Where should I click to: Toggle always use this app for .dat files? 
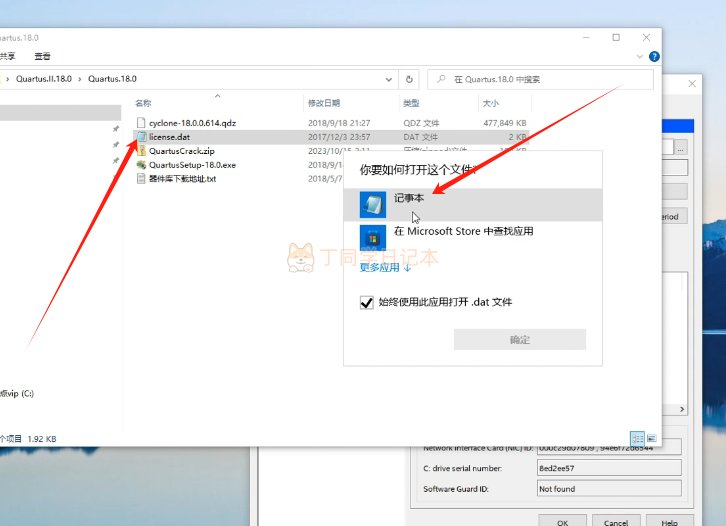[x=367, y=302]
